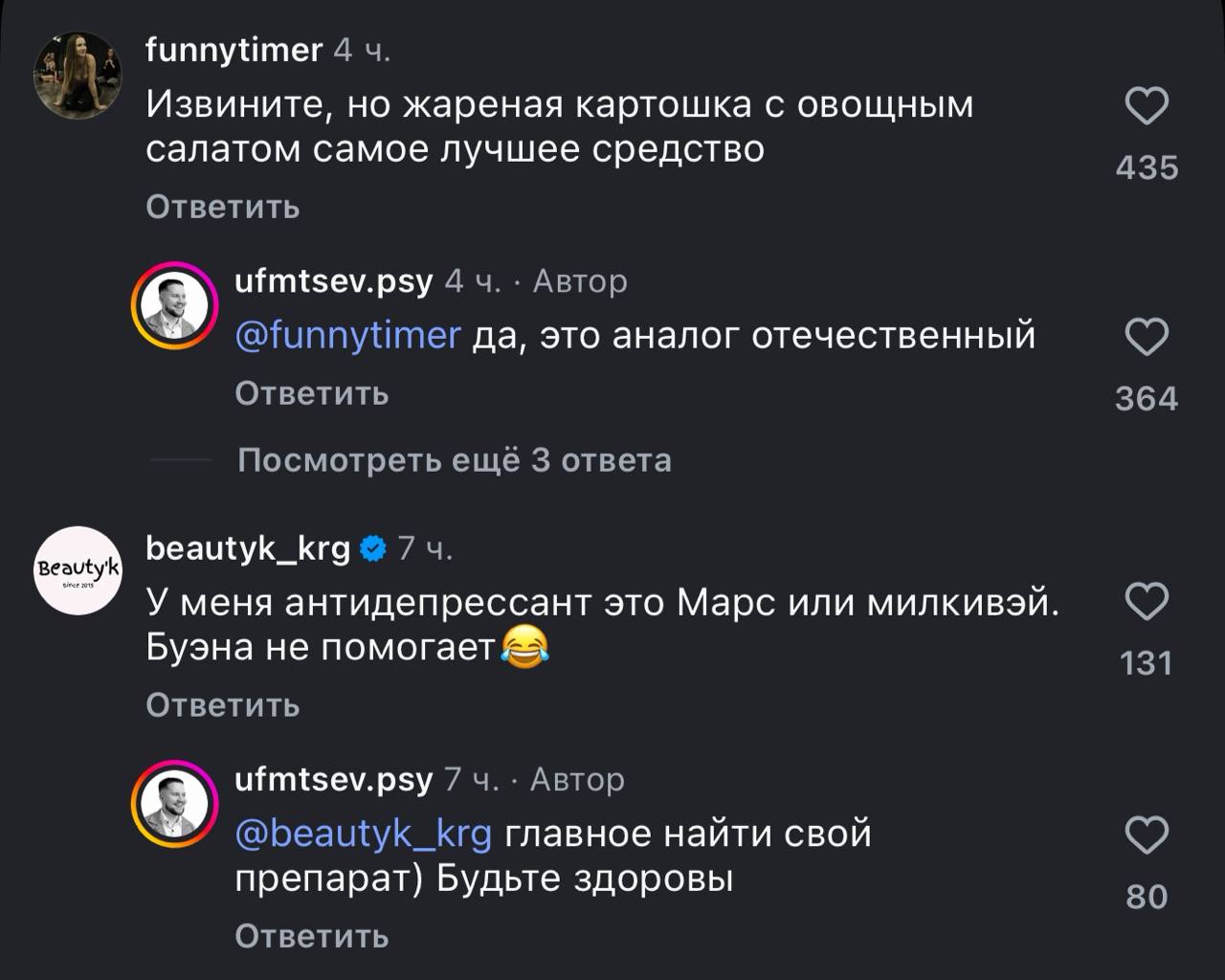The image size is (1225, 980).
Task: View the 435 likes count
Action: pyautogui.click(x=1147, y=168)
